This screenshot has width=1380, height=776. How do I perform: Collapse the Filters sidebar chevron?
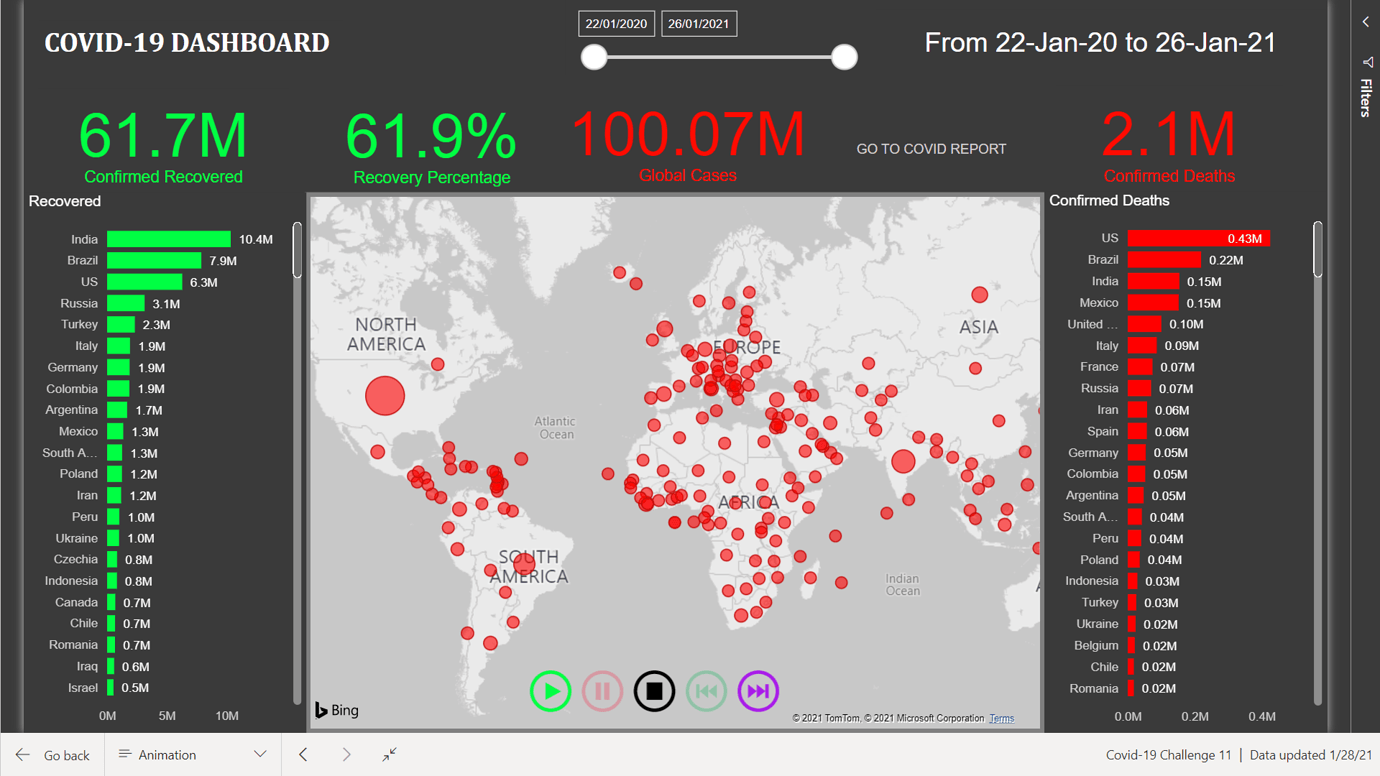tap(1366, 21)
